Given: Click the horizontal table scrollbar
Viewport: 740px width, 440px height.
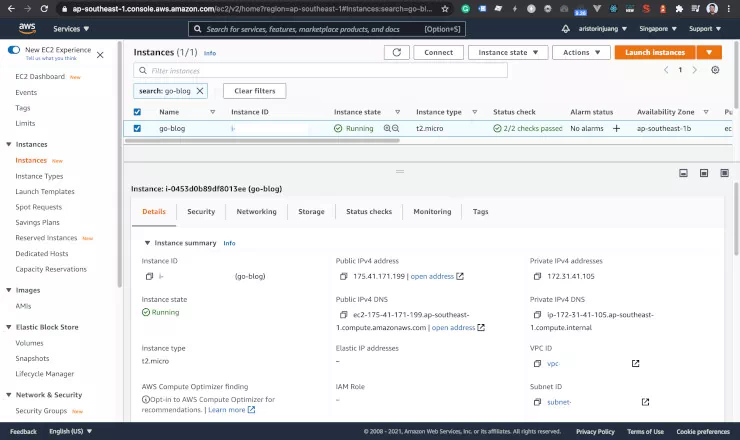Looking at the screenshot, I should (x=262, y=141).
